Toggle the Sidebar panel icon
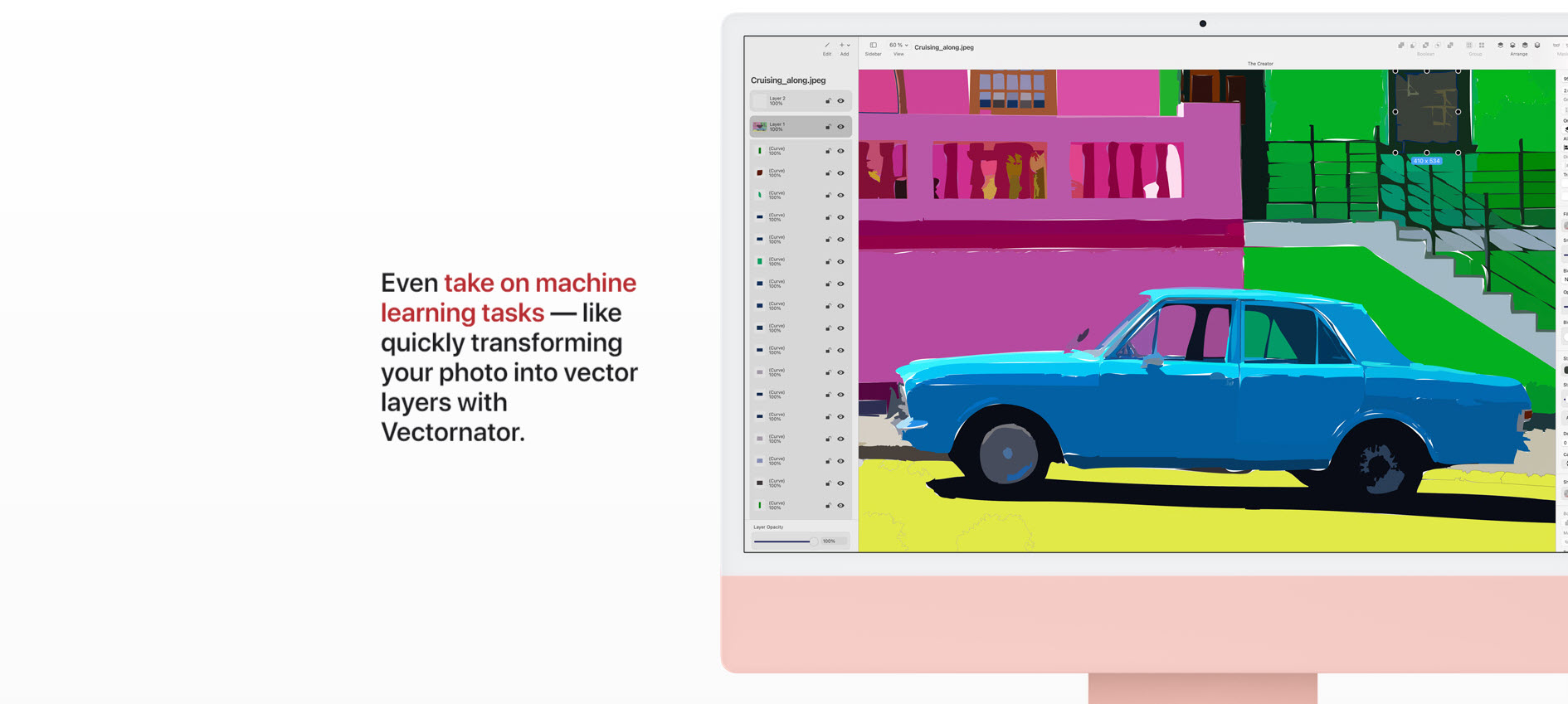The image size is (1568, 704). (873, 46)
